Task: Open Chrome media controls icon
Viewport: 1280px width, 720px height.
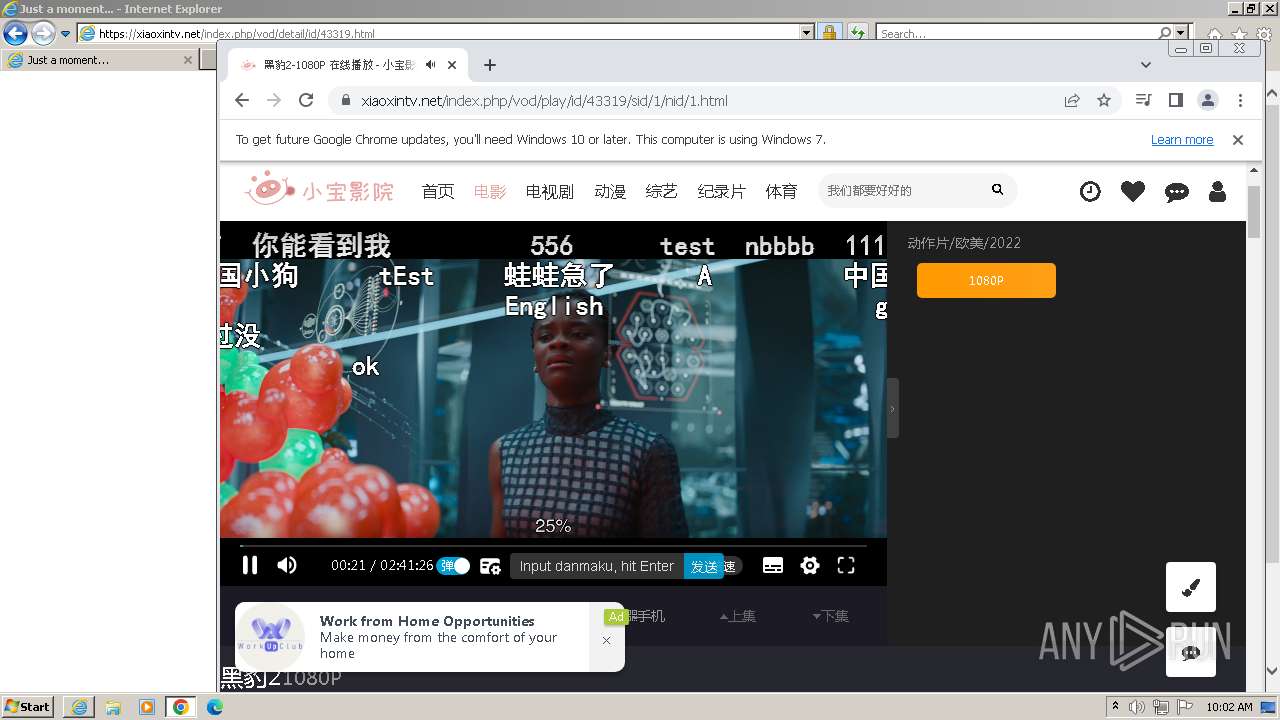Action: (1144, 100)
